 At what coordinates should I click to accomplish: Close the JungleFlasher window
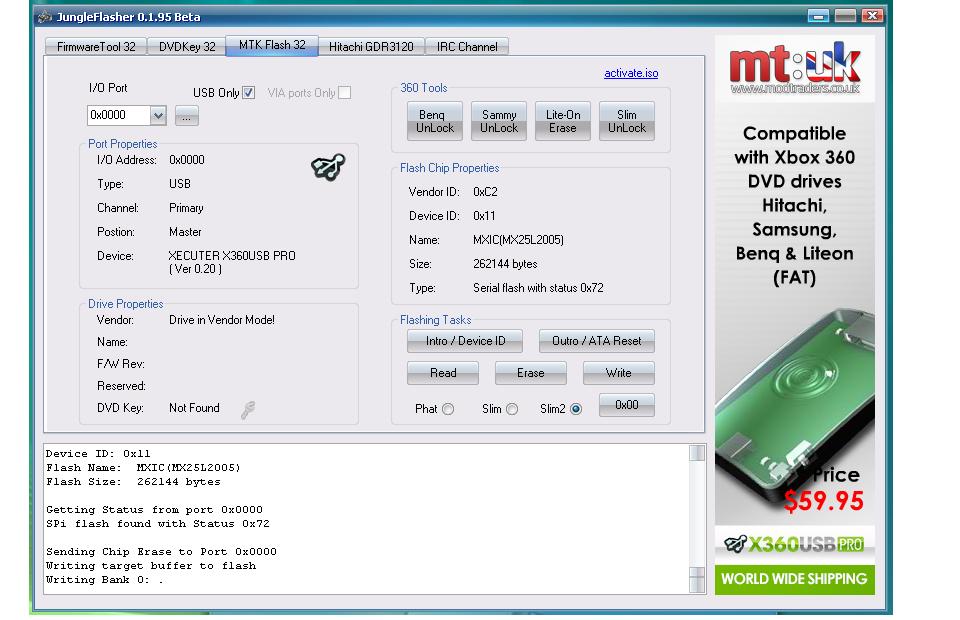872,16
